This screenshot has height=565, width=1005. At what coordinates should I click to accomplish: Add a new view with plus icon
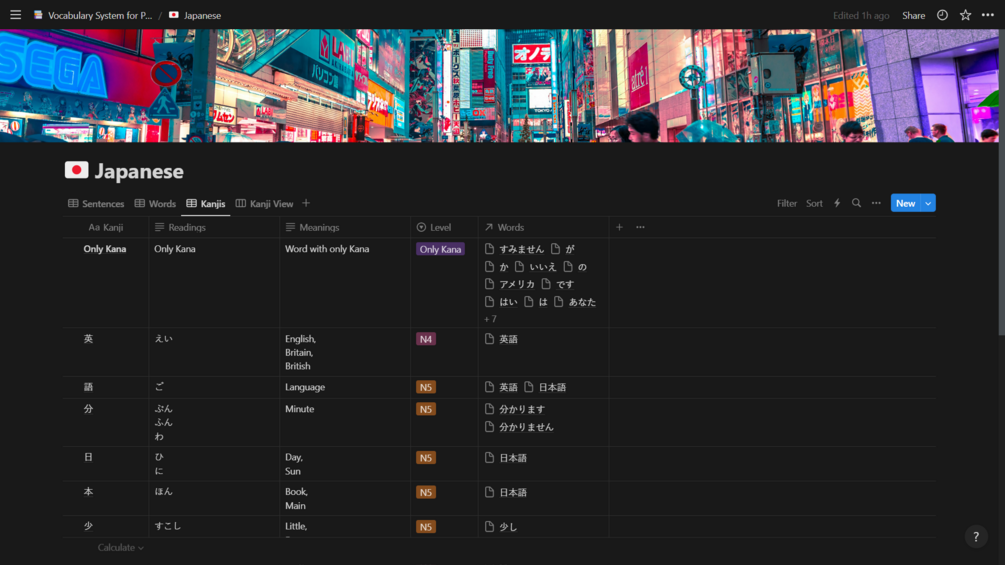(306, 203)
